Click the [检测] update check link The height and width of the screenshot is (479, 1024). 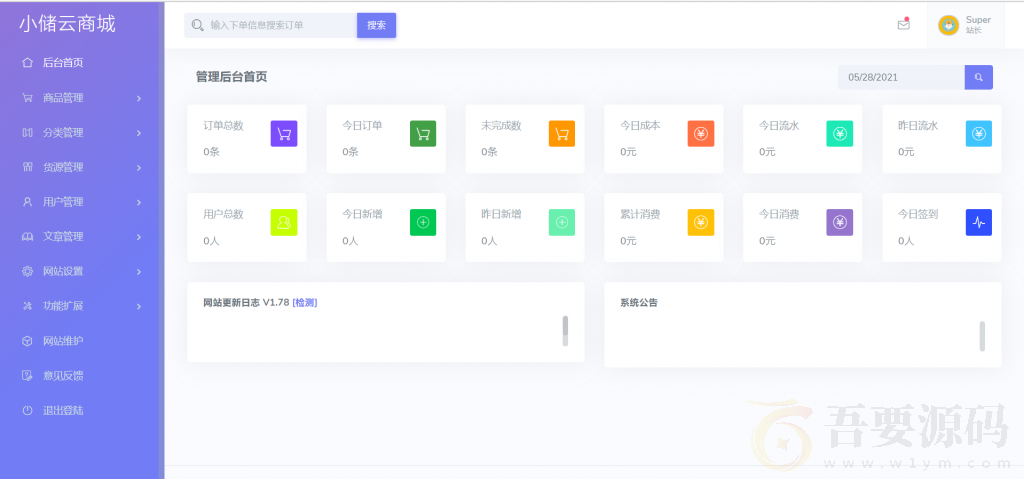(x=305, y=302)
